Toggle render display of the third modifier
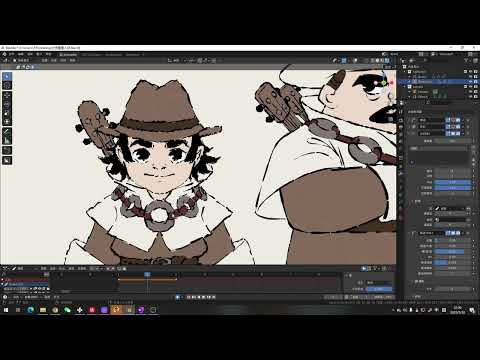Viewport: 480px width, 360px height. pyautogui.click(x=458, y=133)
